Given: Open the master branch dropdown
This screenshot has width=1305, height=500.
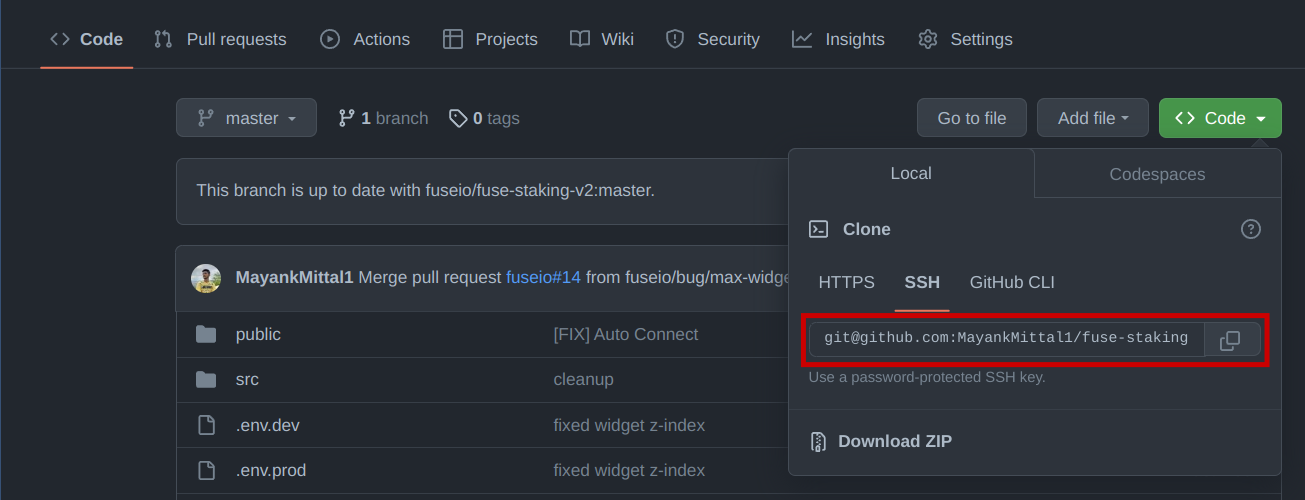Looking at the screenshot, I should (246, 118).
